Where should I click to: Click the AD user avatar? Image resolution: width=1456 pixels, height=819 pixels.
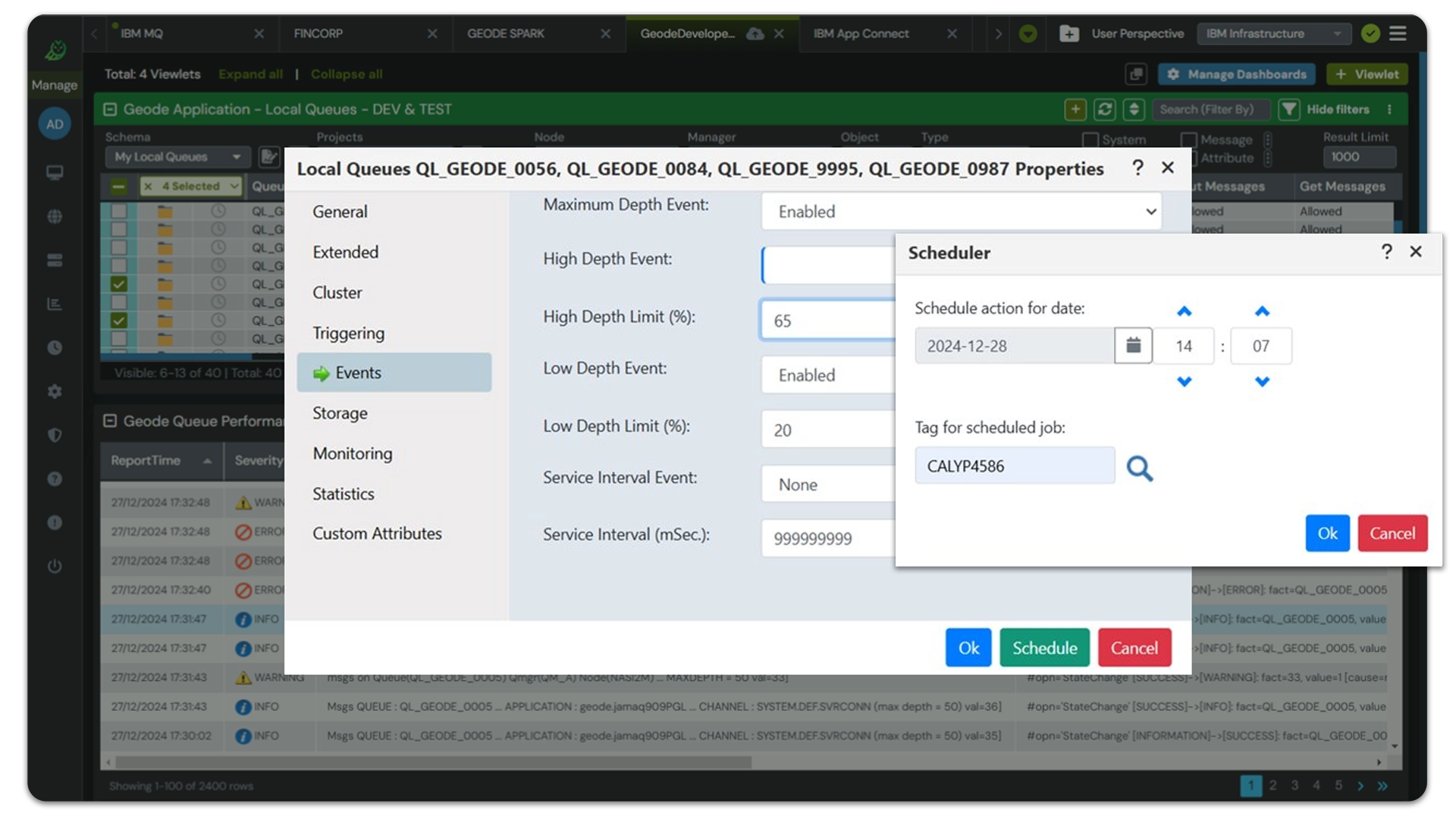coord(55,124)
